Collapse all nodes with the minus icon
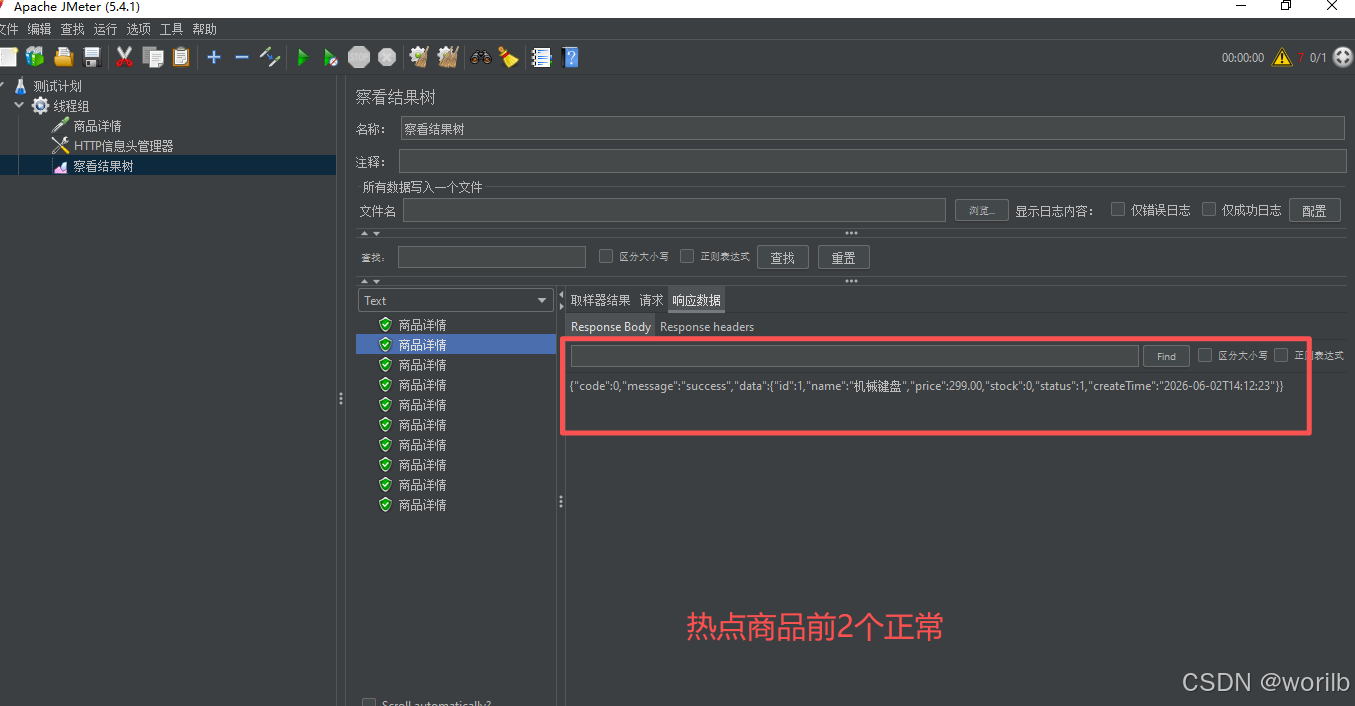 click(241, 57)
